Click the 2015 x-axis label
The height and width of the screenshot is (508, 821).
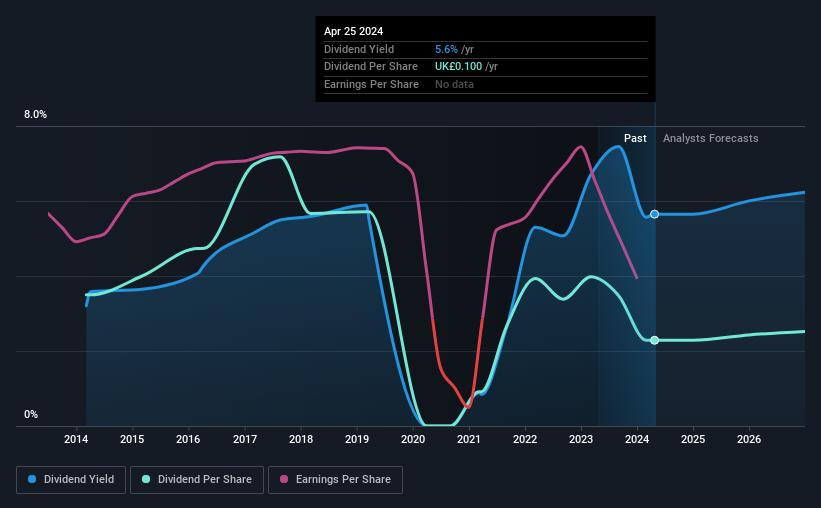pyautogui.click(x=132, y=439)
